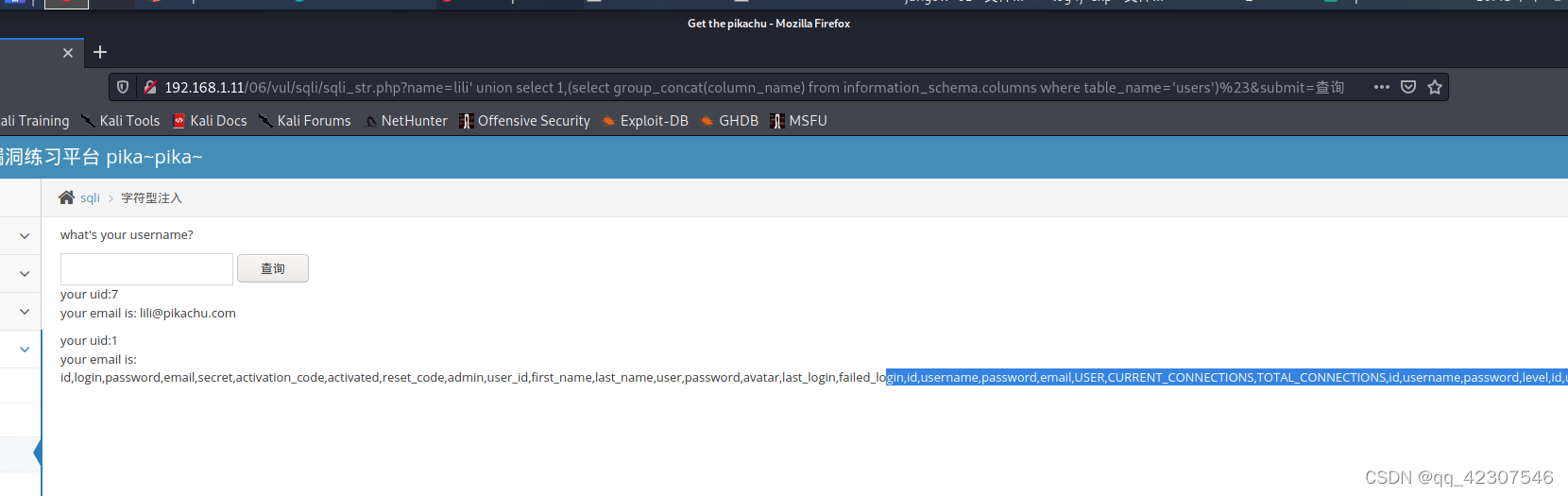The image size is (1568, 496).
Task: Open a new tab with the plus button
Action: tap(100, 52)
